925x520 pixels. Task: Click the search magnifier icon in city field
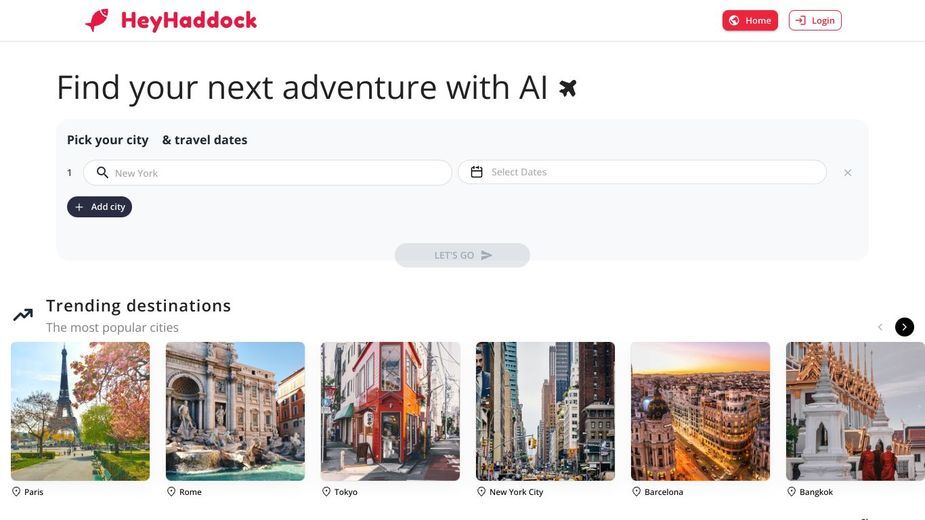point(102,172)
